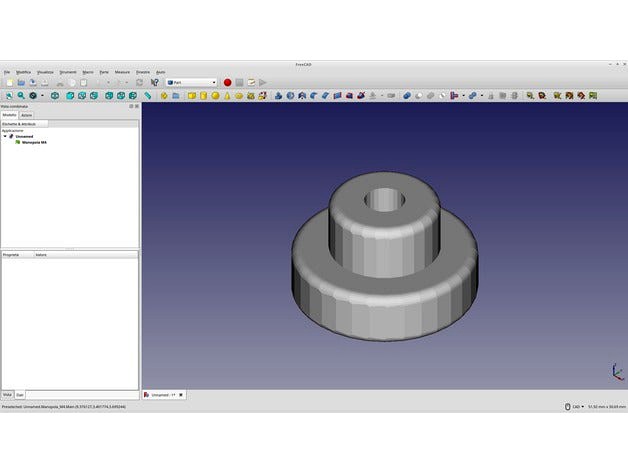Open the draw style dropdown arrow

[x=43, y=96]
